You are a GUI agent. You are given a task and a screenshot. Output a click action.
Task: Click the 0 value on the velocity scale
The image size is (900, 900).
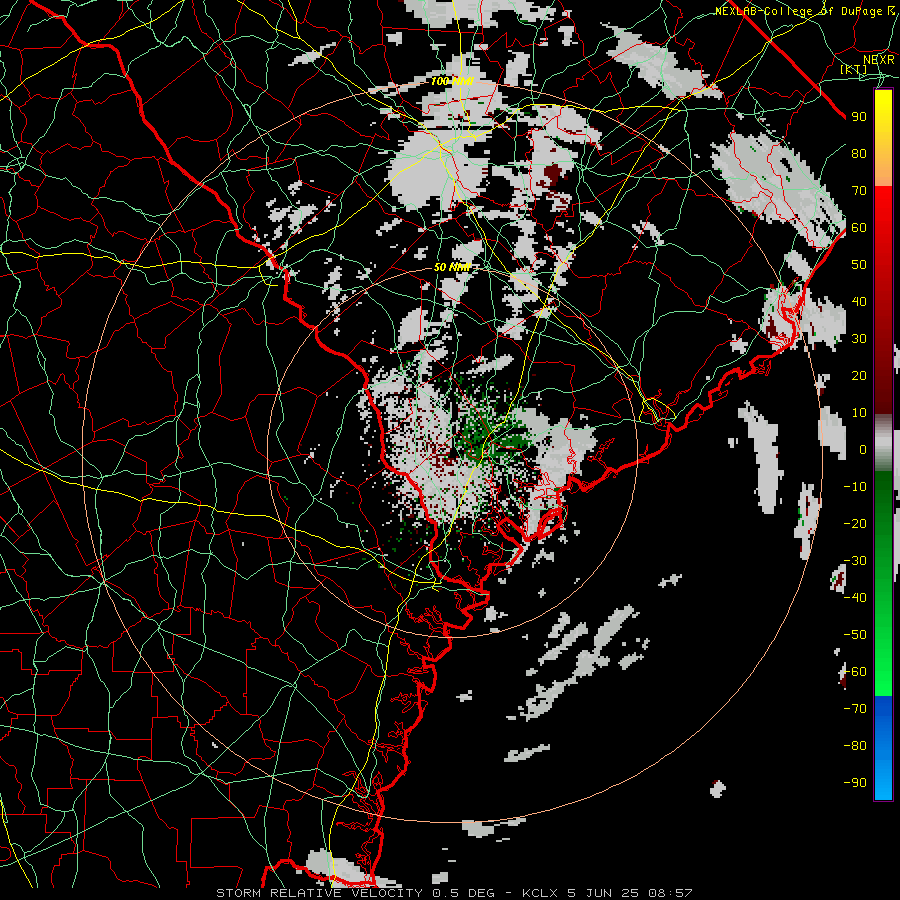pyautogui.click(x=863, y=449)
